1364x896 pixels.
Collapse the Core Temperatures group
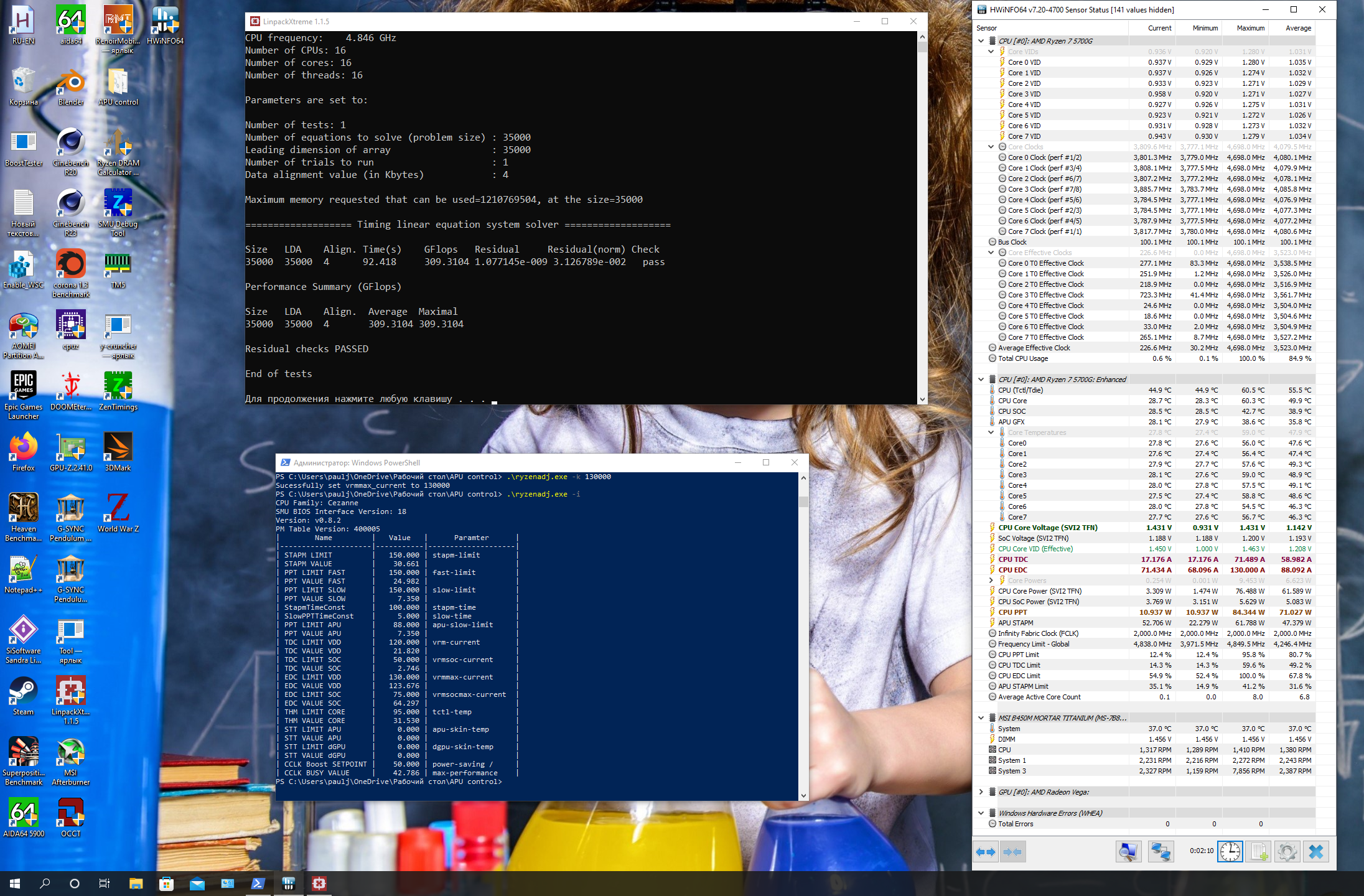(x=991, y=432)
